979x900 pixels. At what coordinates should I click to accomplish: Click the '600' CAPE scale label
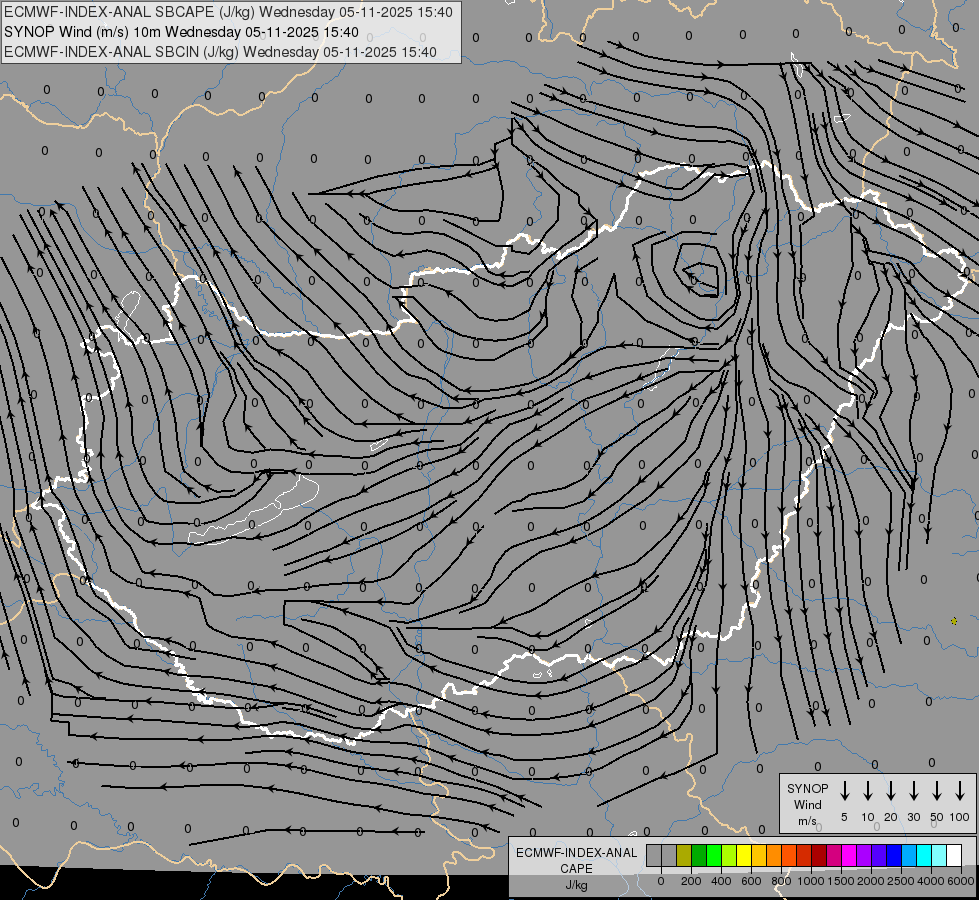tap(751, 881)
